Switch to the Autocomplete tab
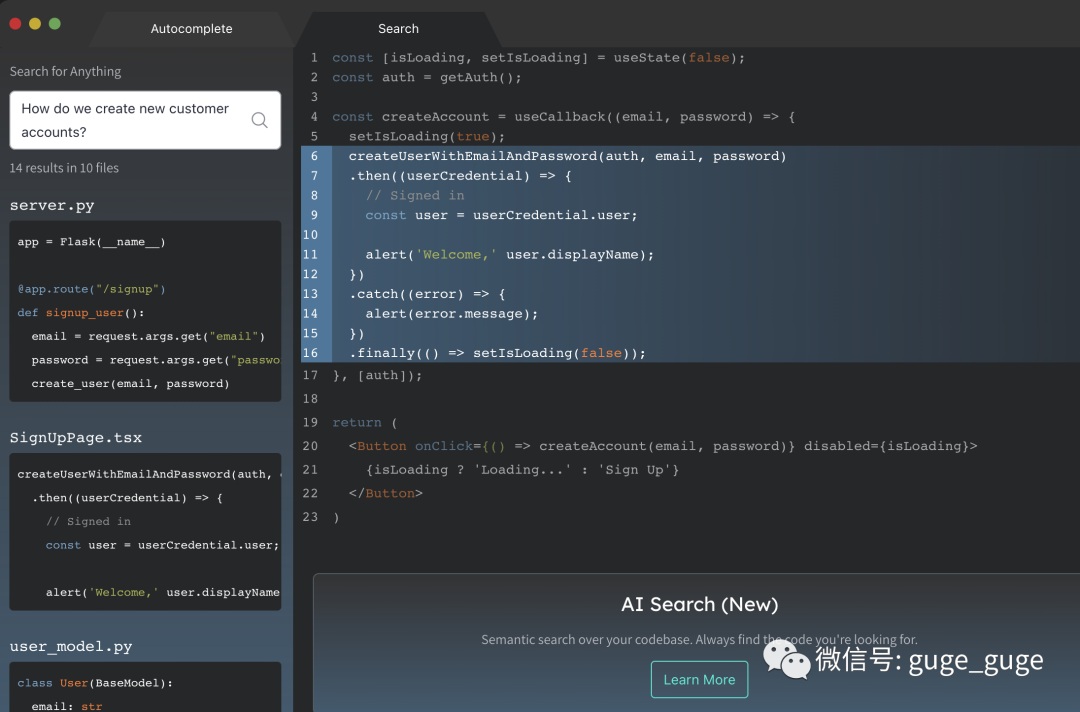1080x712 pixels. click(191, 29)
